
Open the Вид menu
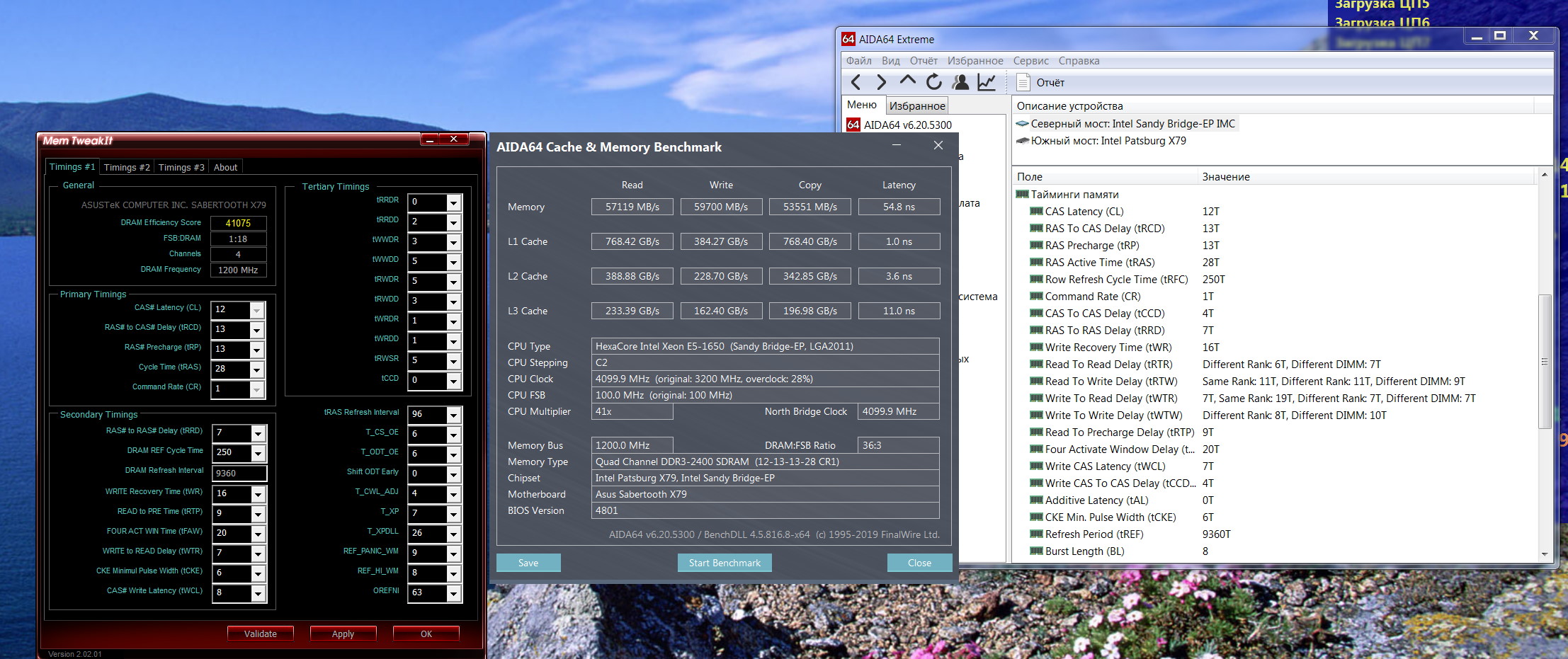click(891, 61)
